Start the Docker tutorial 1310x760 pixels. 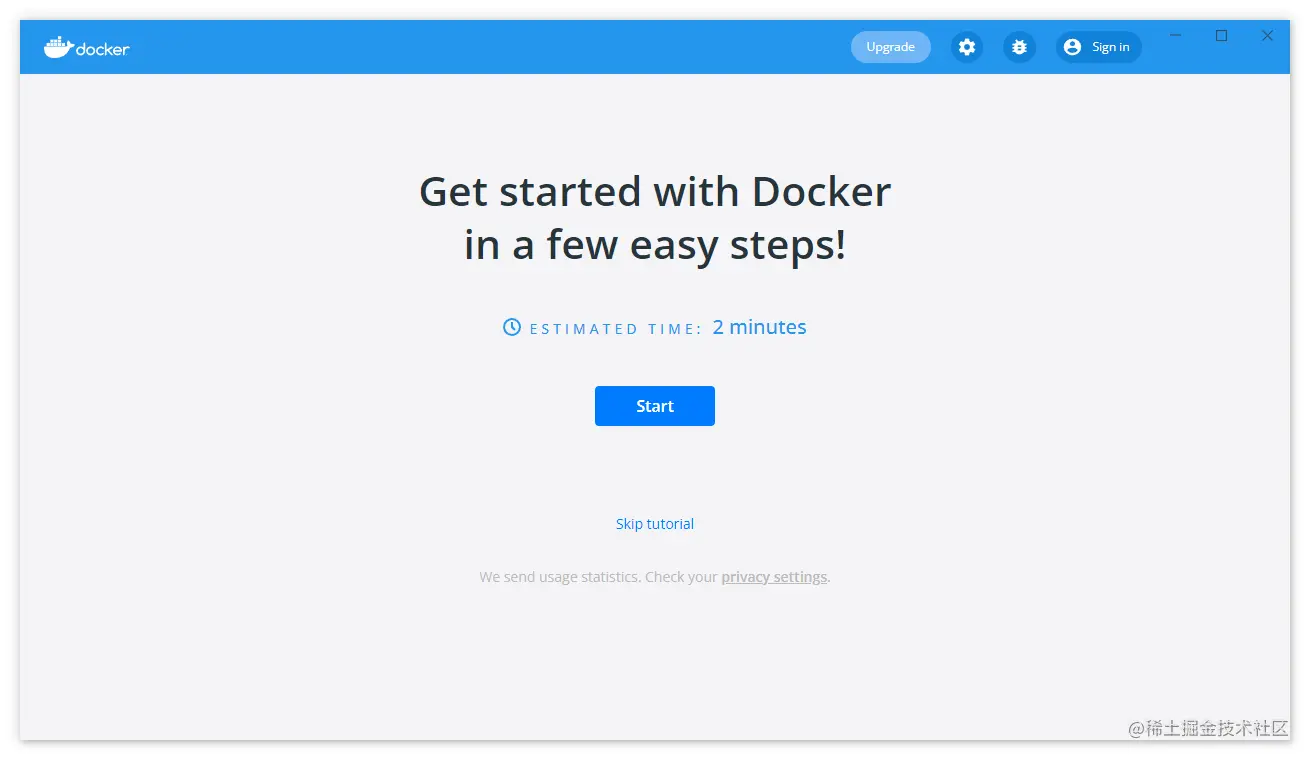655,406
